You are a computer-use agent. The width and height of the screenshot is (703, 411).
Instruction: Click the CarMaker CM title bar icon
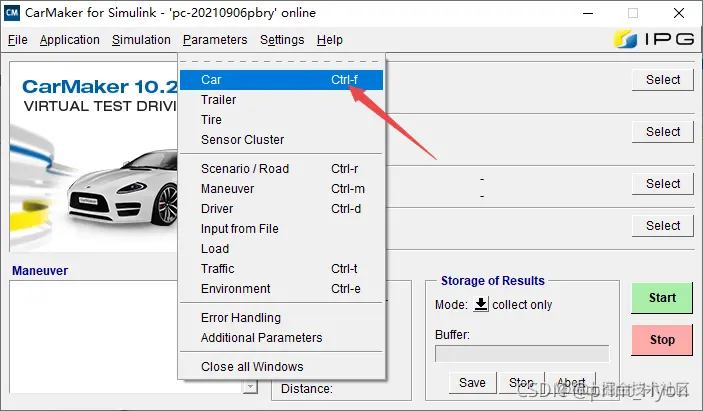[12, 13]
